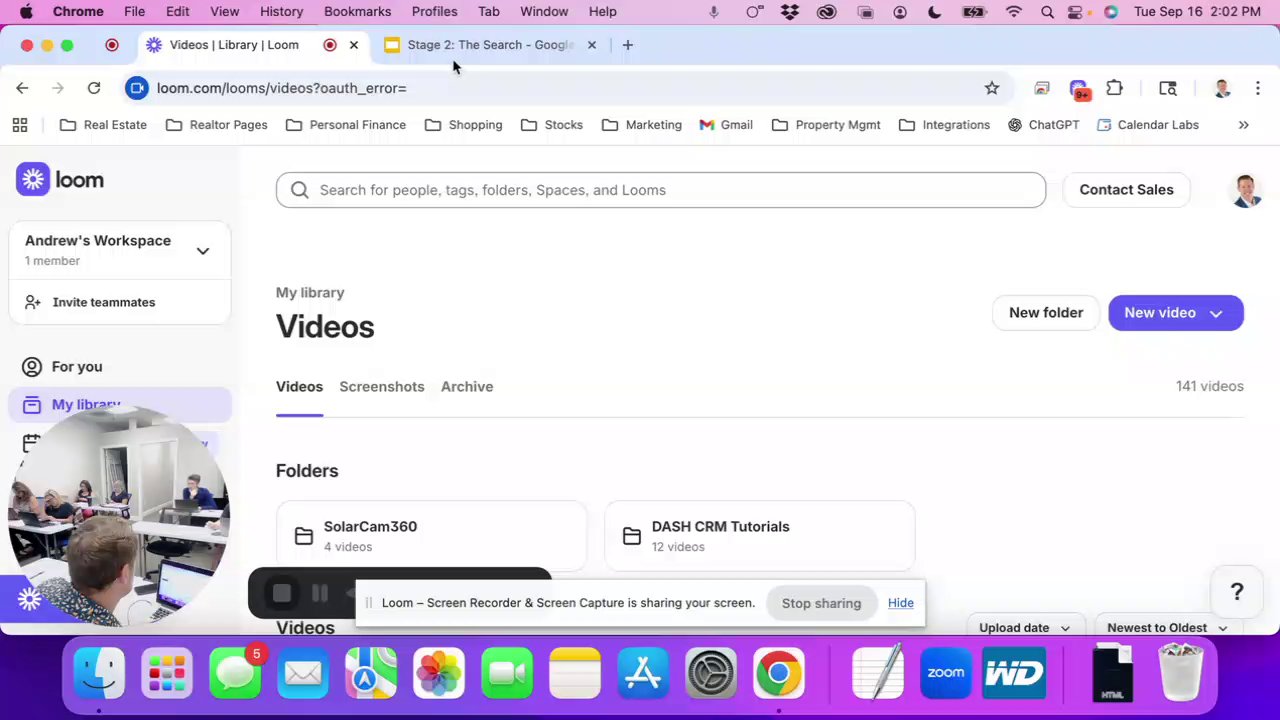The image size is (1280, 720).
Task: Click the Loom search field
Action: coord(661,190)
